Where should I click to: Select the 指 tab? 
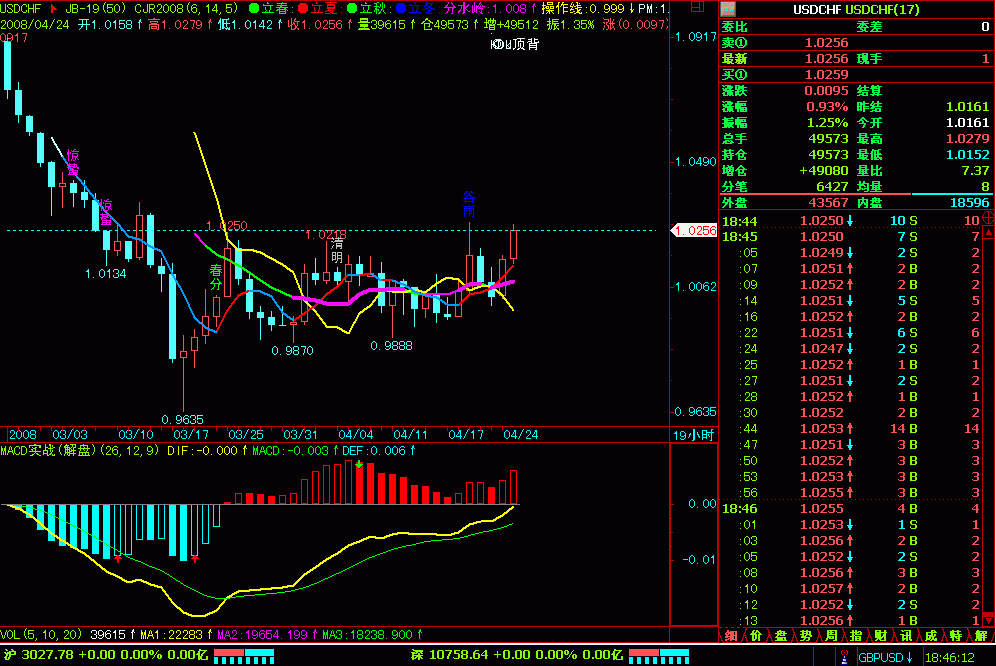[856, 635]
